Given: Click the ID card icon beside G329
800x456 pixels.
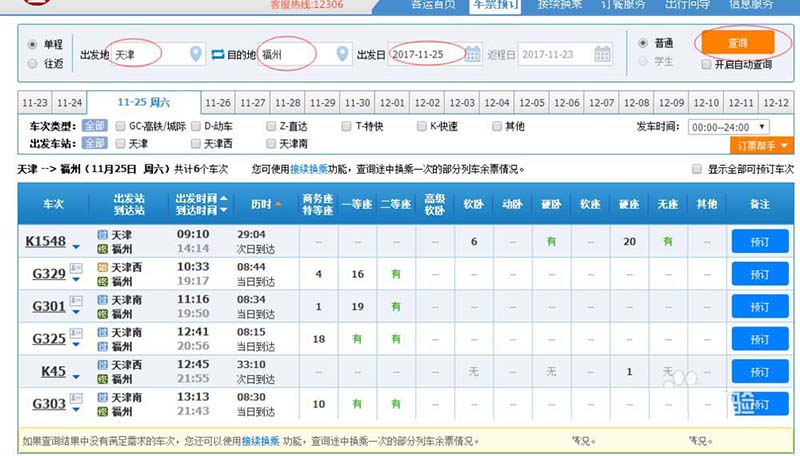Looking at the screenshot, I should (76, 267).
